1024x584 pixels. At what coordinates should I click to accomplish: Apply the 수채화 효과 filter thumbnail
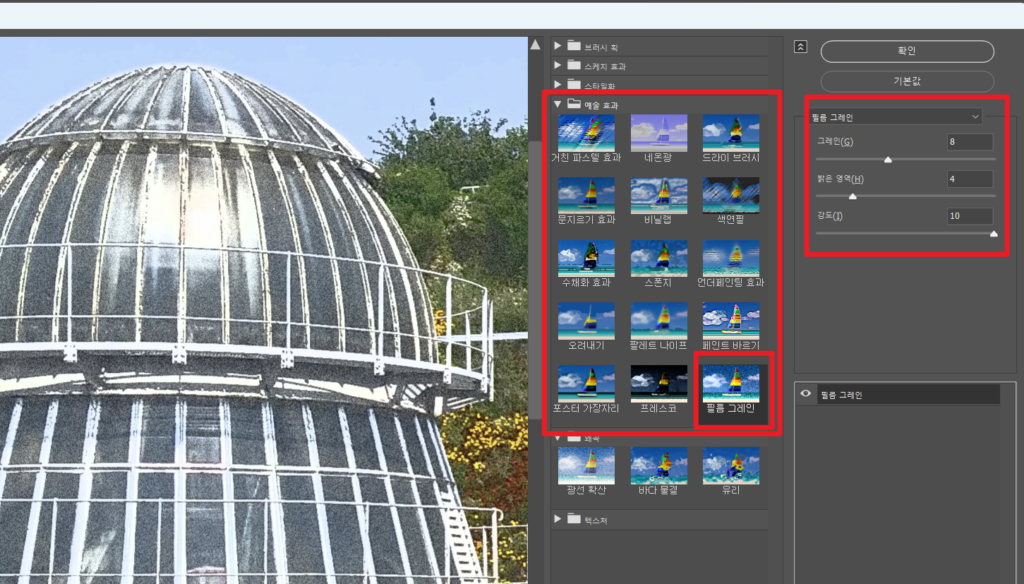(586, 258)
